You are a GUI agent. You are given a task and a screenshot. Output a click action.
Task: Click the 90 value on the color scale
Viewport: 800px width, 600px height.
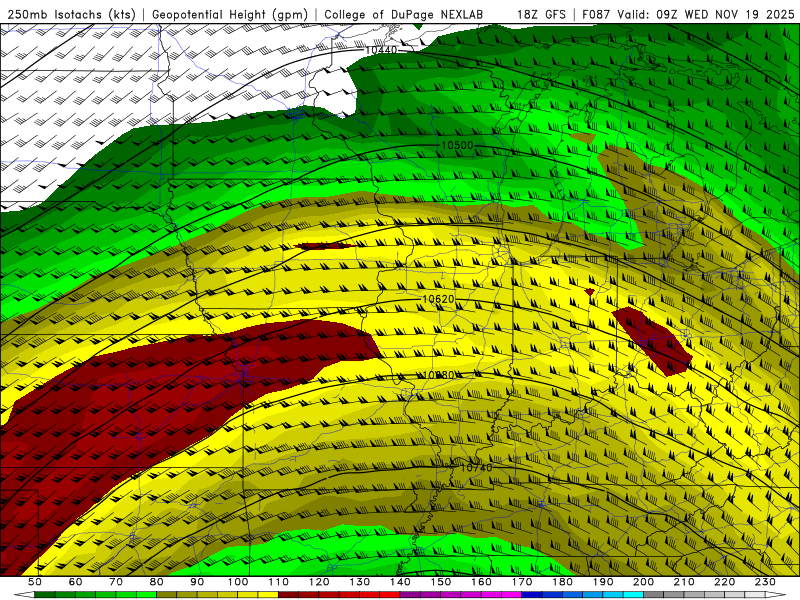click(x=197, y=582)
